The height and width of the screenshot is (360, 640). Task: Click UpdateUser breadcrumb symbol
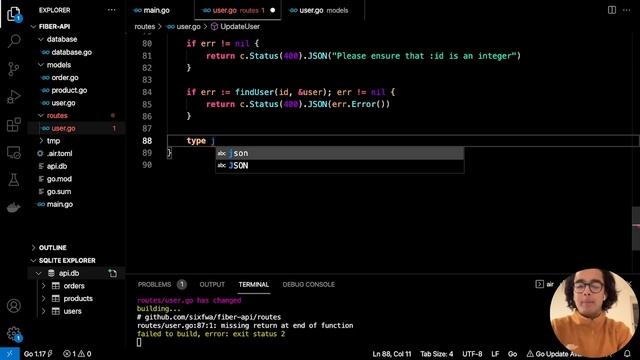click(236, 27)
